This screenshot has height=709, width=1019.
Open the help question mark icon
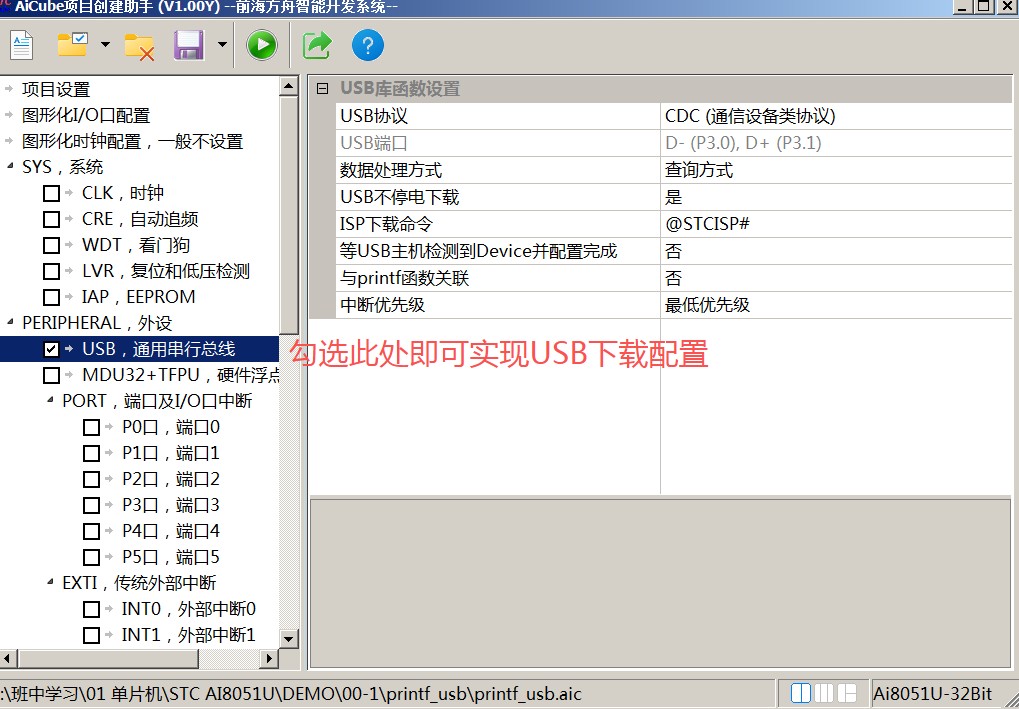(366, 44)
